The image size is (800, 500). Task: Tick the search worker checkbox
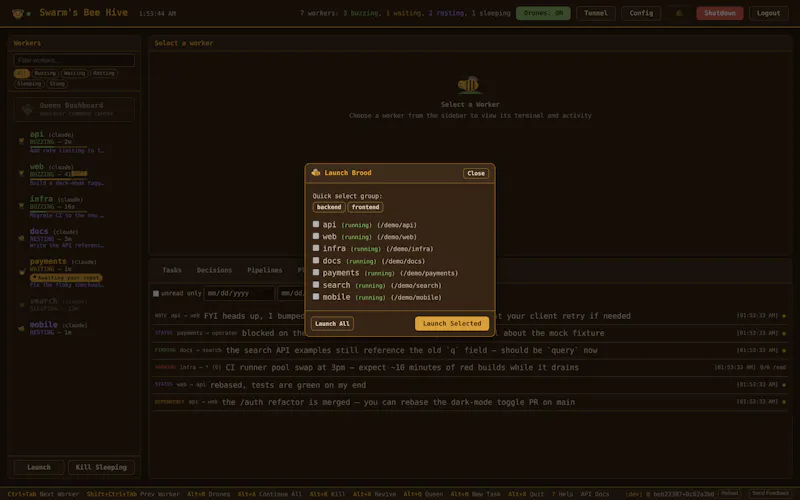316,285
